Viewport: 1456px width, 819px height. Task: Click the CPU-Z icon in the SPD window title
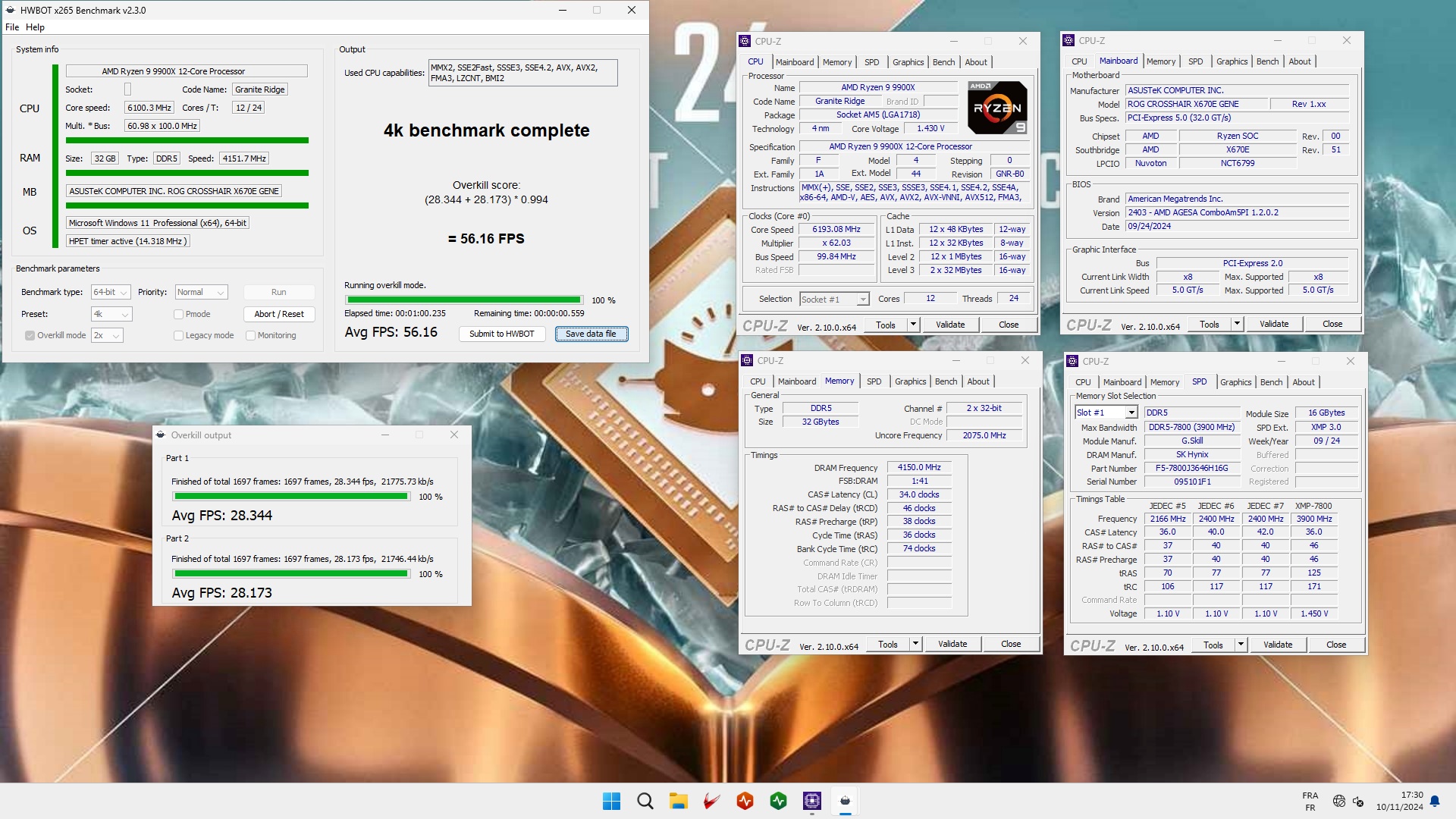pyautogui.click(x=1072, y=361)
